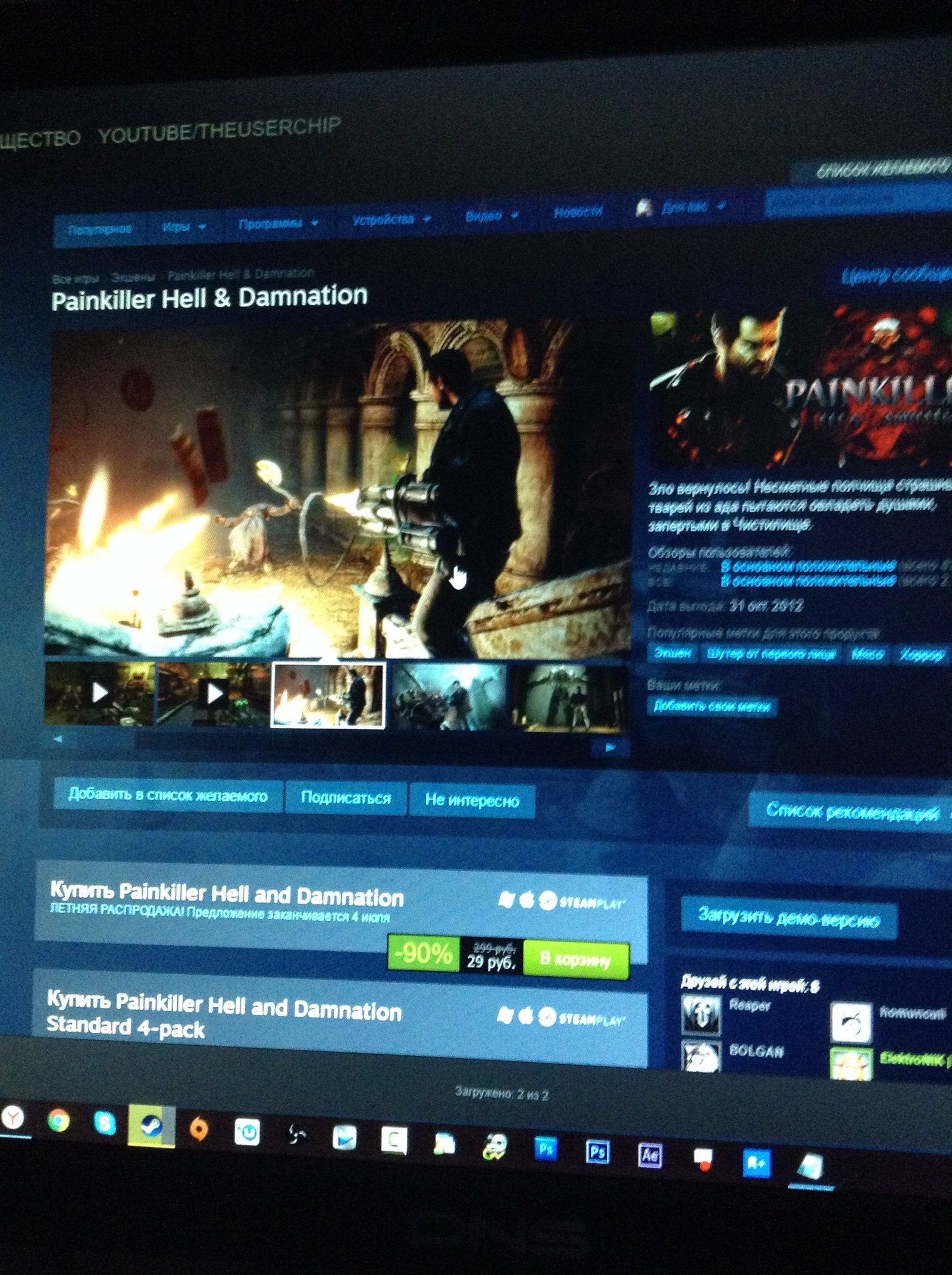This screenshot has width=952, height=1275.
Task: Open friend name 'Reaper' link
Action: (x=750, y=1005)
